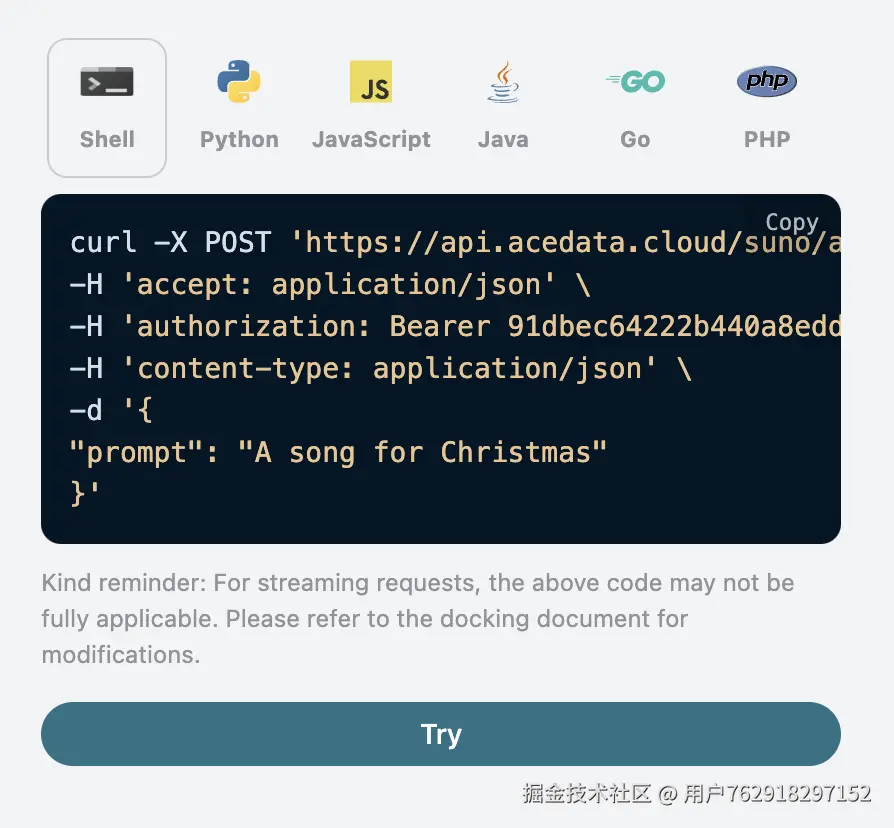This screenshot has width=894, height=828.
Task: Switch to the Go tab label
Action: (x=635, y=139)
